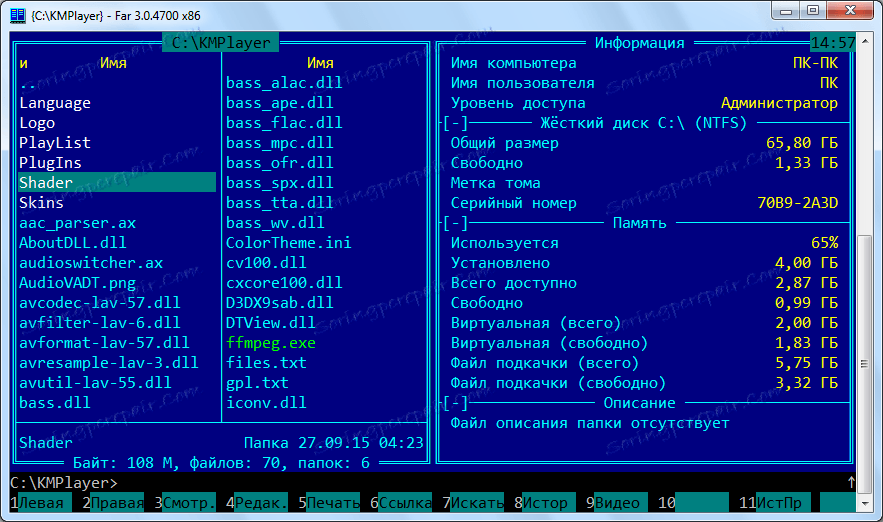Viewport: 883px width, 522px height.
Task: Select file AudioVADT.png
Action: [78, 283]
